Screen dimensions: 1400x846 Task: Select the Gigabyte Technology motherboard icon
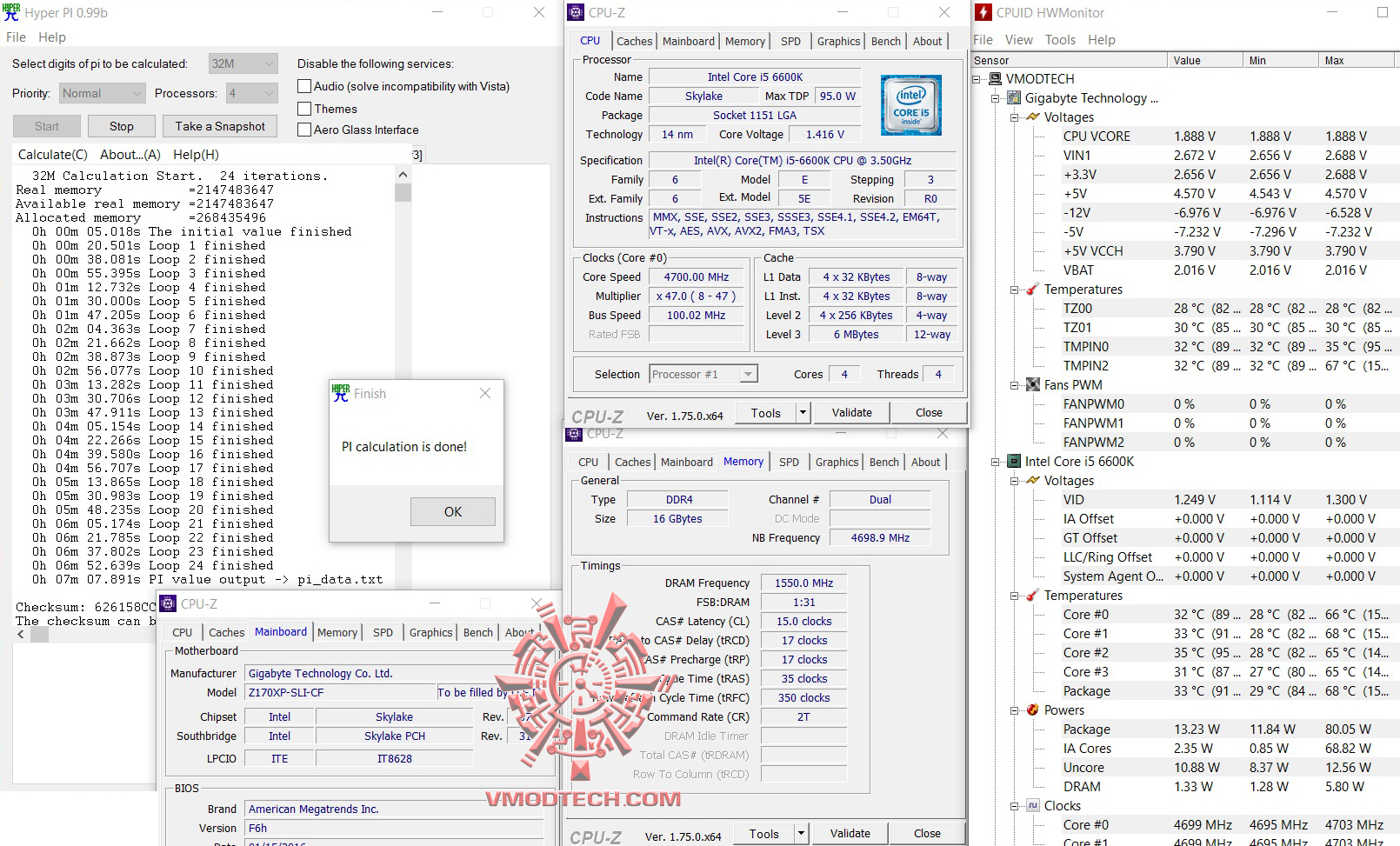coord(1014,97)
